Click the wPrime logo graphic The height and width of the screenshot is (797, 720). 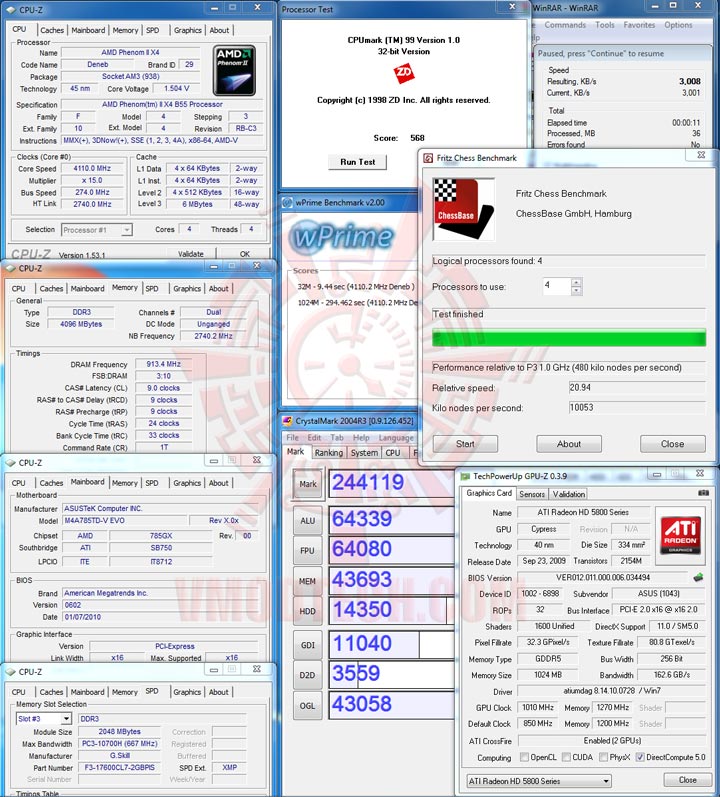342,237
